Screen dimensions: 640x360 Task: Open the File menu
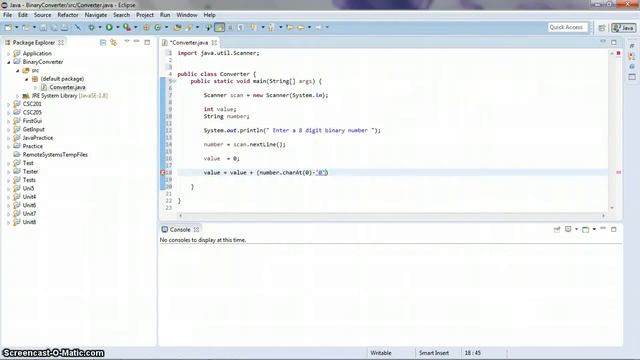(7, 15)
